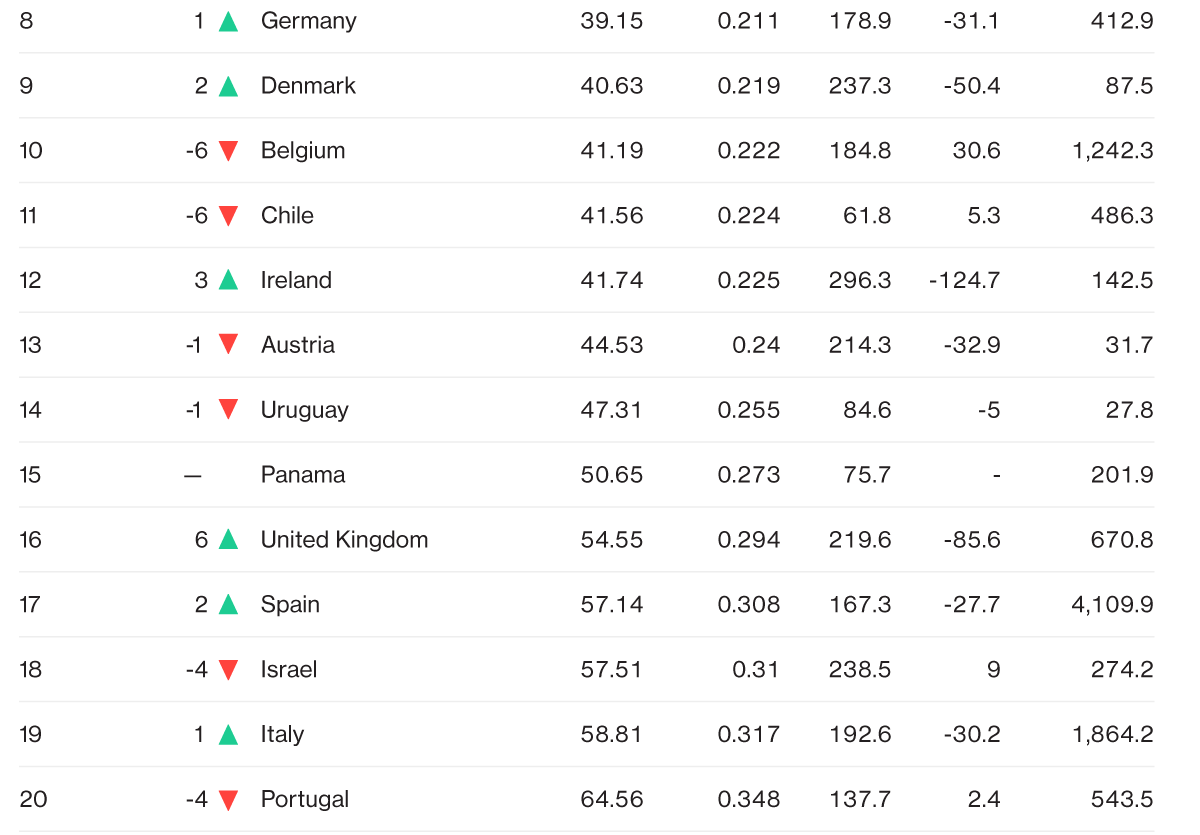Click the Panama country name

pyautogui.click(x=303, y=475)
